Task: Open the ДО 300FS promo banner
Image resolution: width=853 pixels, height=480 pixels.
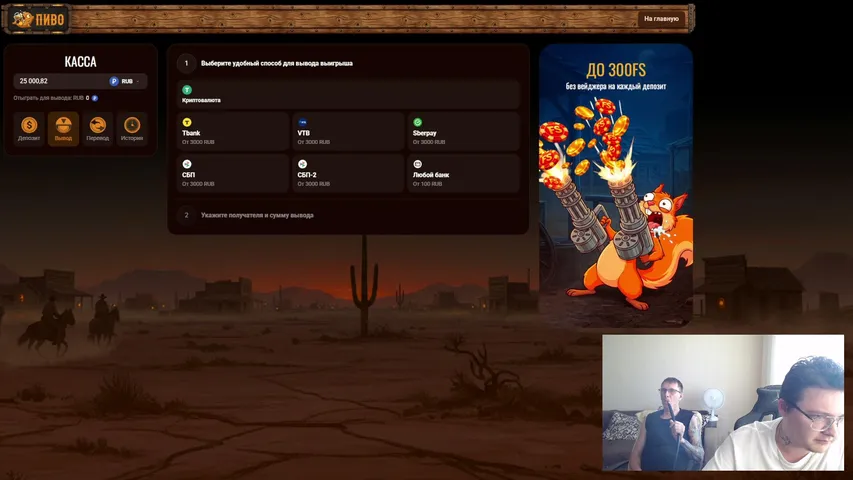Action: (616, 185)
